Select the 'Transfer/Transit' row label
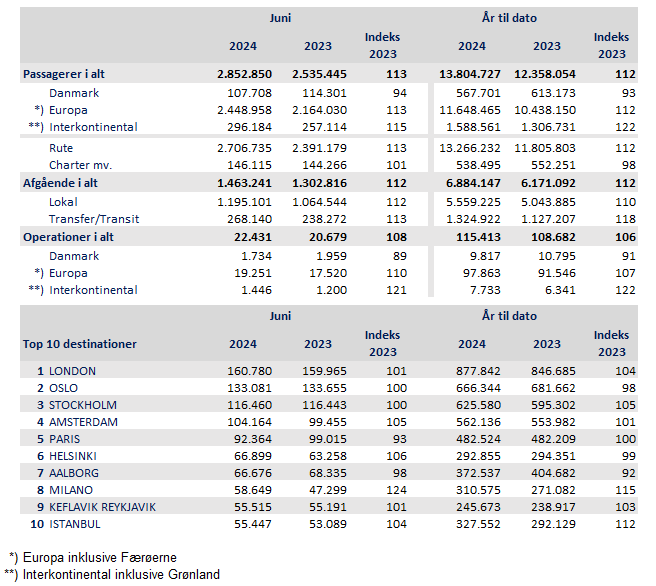Image resolution: width=656 pixels, height=586 pixels. click(94, 219)
